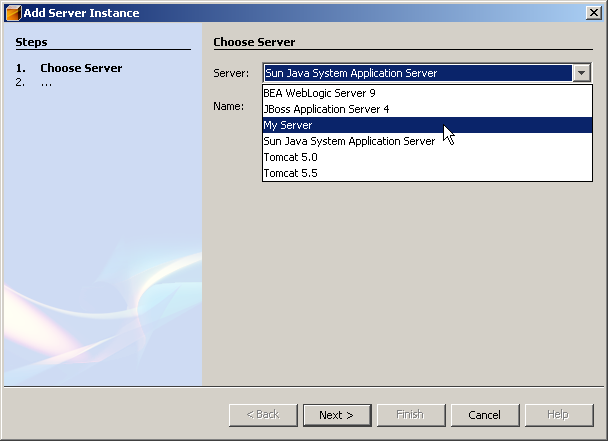Proceed with the Next button
The height and width of the screenshot is (441, 608).
pyautogui.click(x=336, y=415)
